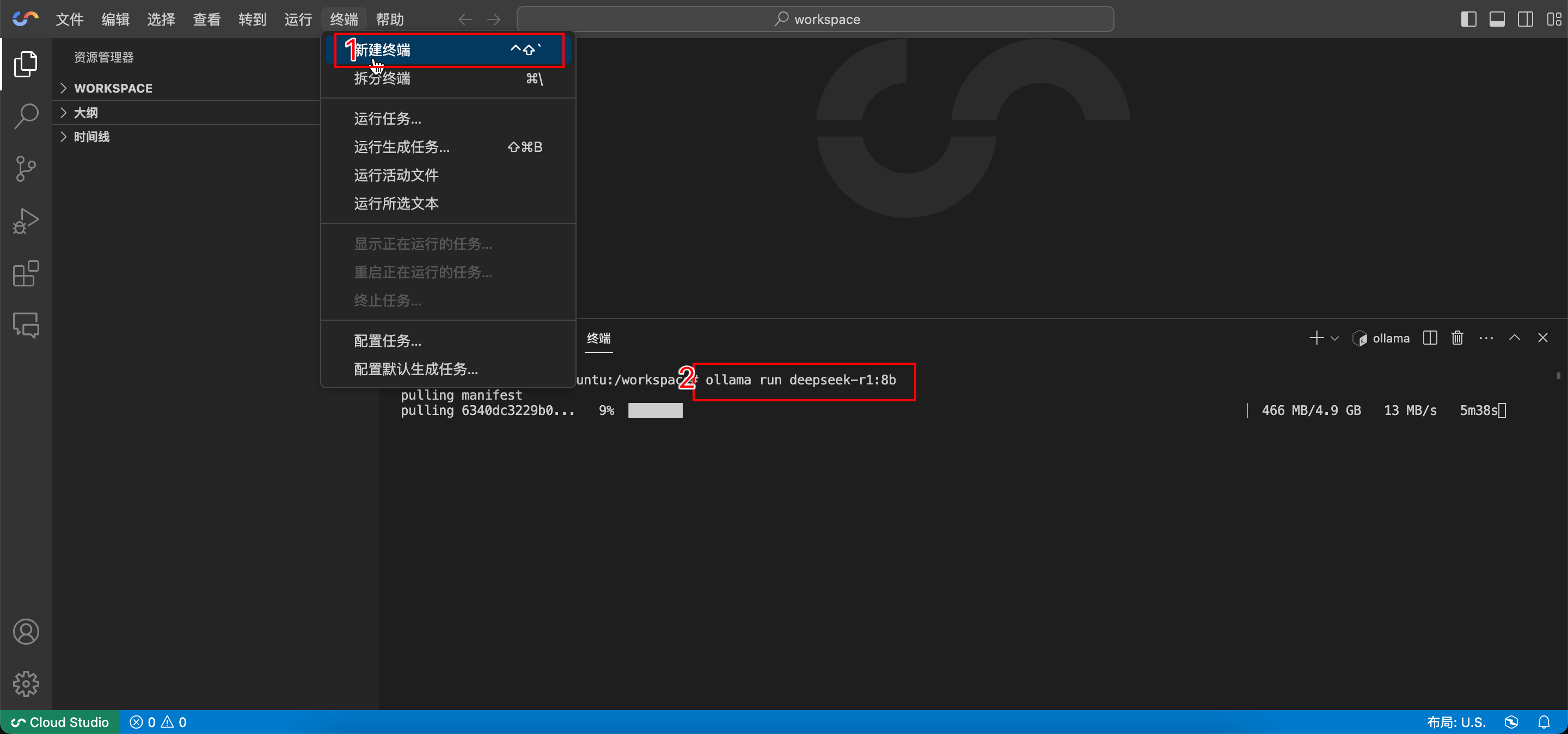
Task: Toggle bottom panel visibility
Action: tap(1497, 19)
